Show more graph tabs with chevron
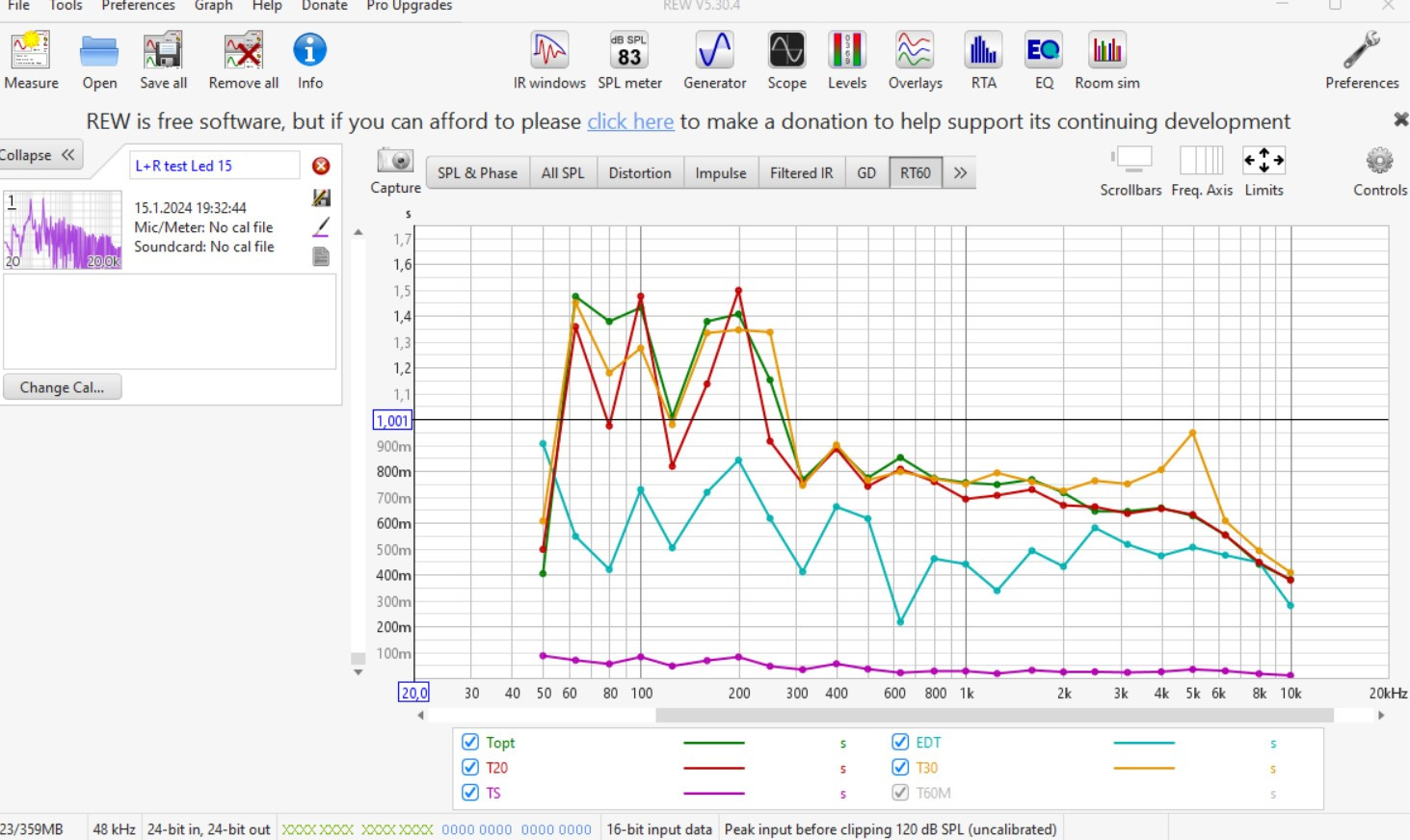Image resolution: width=1410 pixels, height=840 pixels. click(960, 173)
